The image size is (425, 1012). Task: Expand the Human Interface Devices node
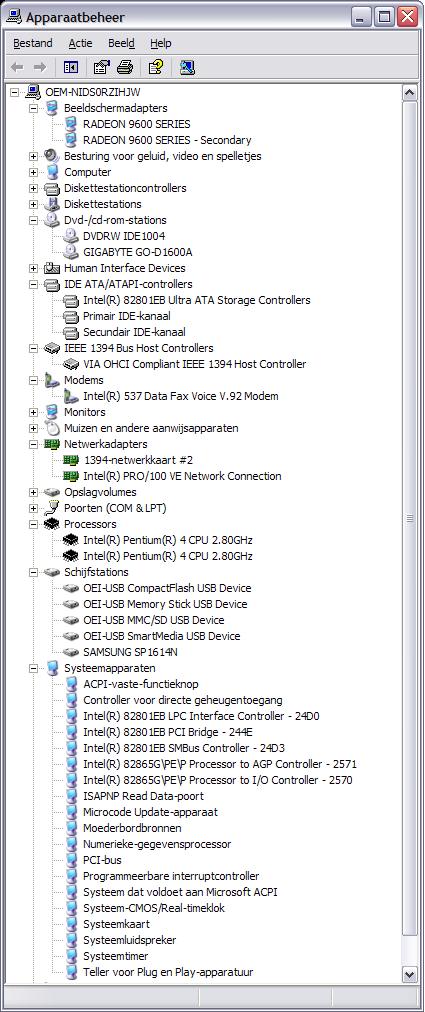[34, 268]
